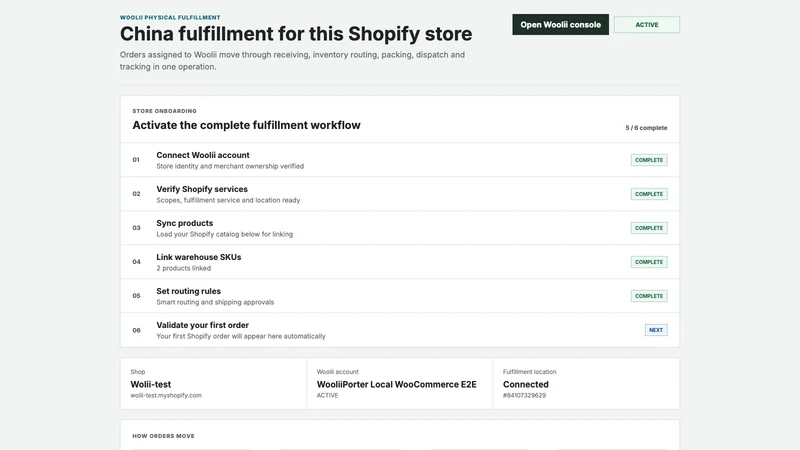Select the Verify Shopify services step
Image resolution: width=800 pixels, height=450 pixels.
tap(400, 194)
